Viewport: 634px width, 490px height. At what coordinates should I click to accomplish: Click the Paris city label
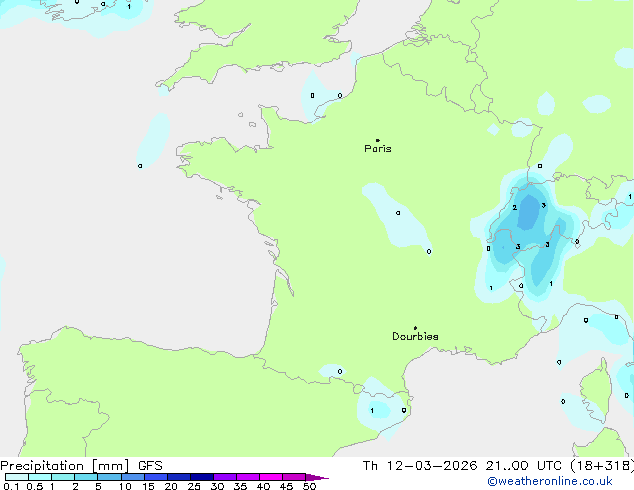[378, 149]
